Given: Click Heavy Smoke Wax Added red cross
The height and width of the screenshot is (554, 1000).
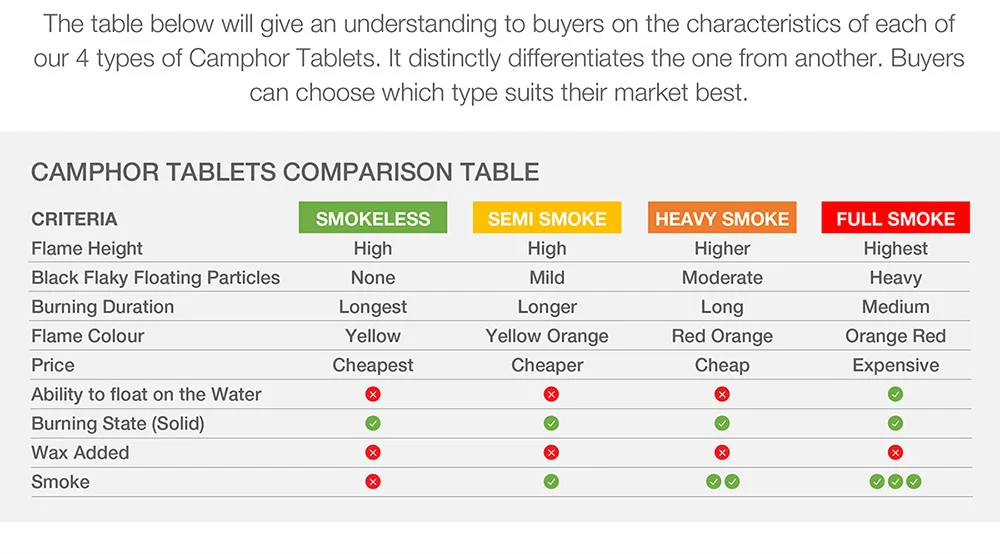Looking at the screenshot, I should [722, 453].
